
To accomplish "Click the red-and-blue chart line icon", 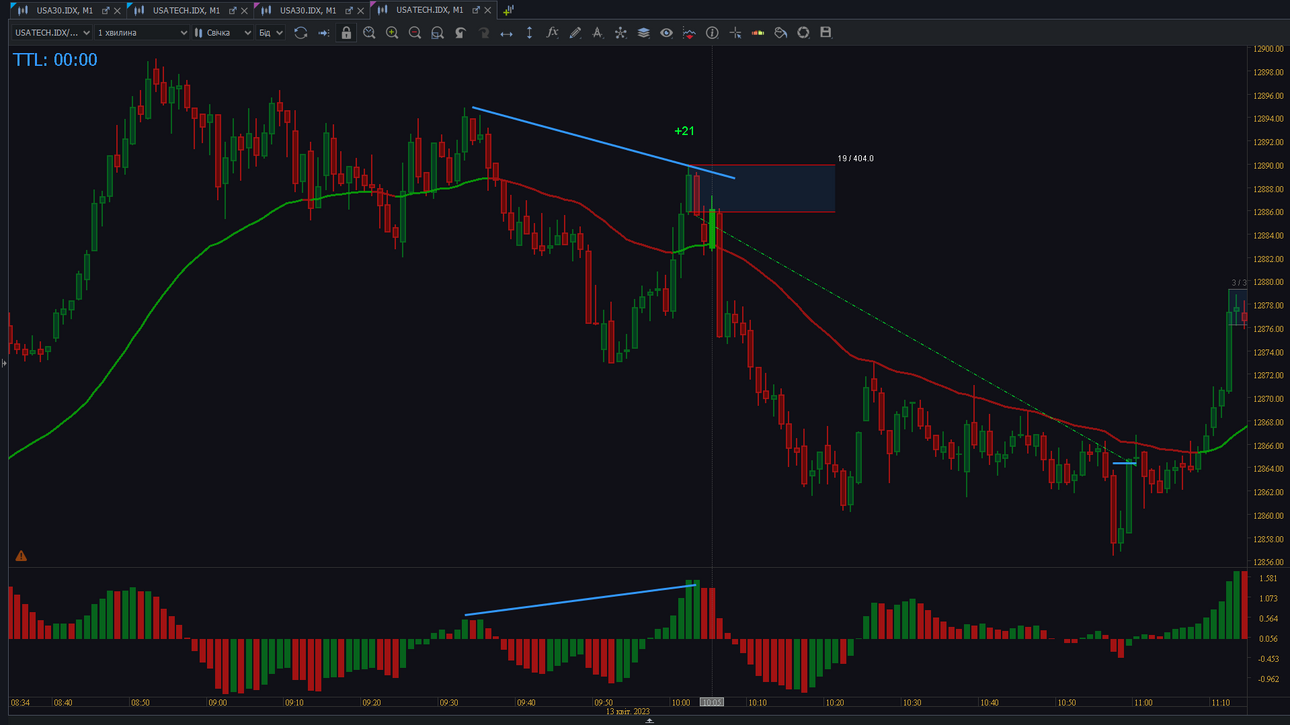I will coord(689,33).
